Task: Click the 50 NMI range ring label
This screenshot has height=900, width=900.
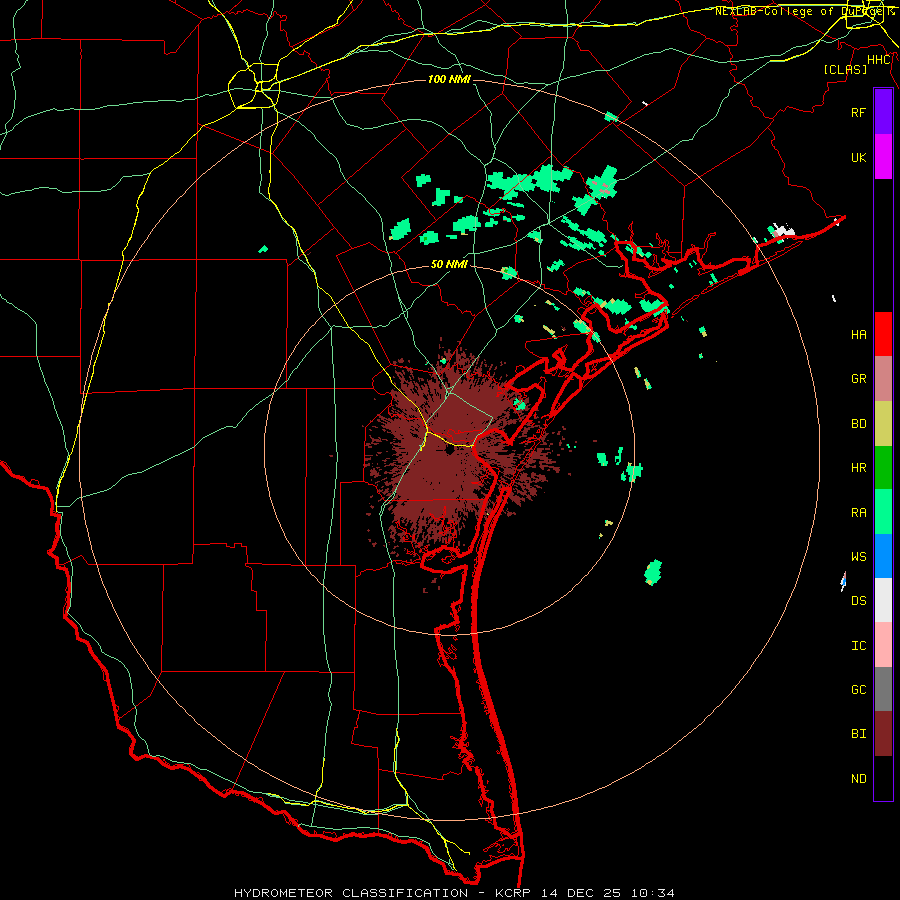Action: 449,264
